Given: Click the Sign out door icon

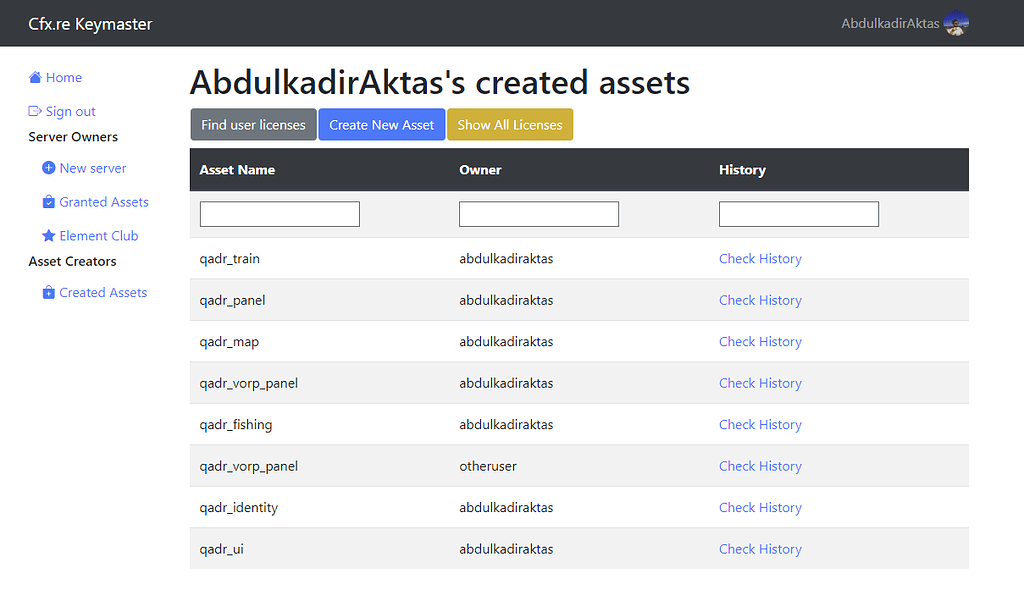Looking at the screenshot, I should click(36, 111).
